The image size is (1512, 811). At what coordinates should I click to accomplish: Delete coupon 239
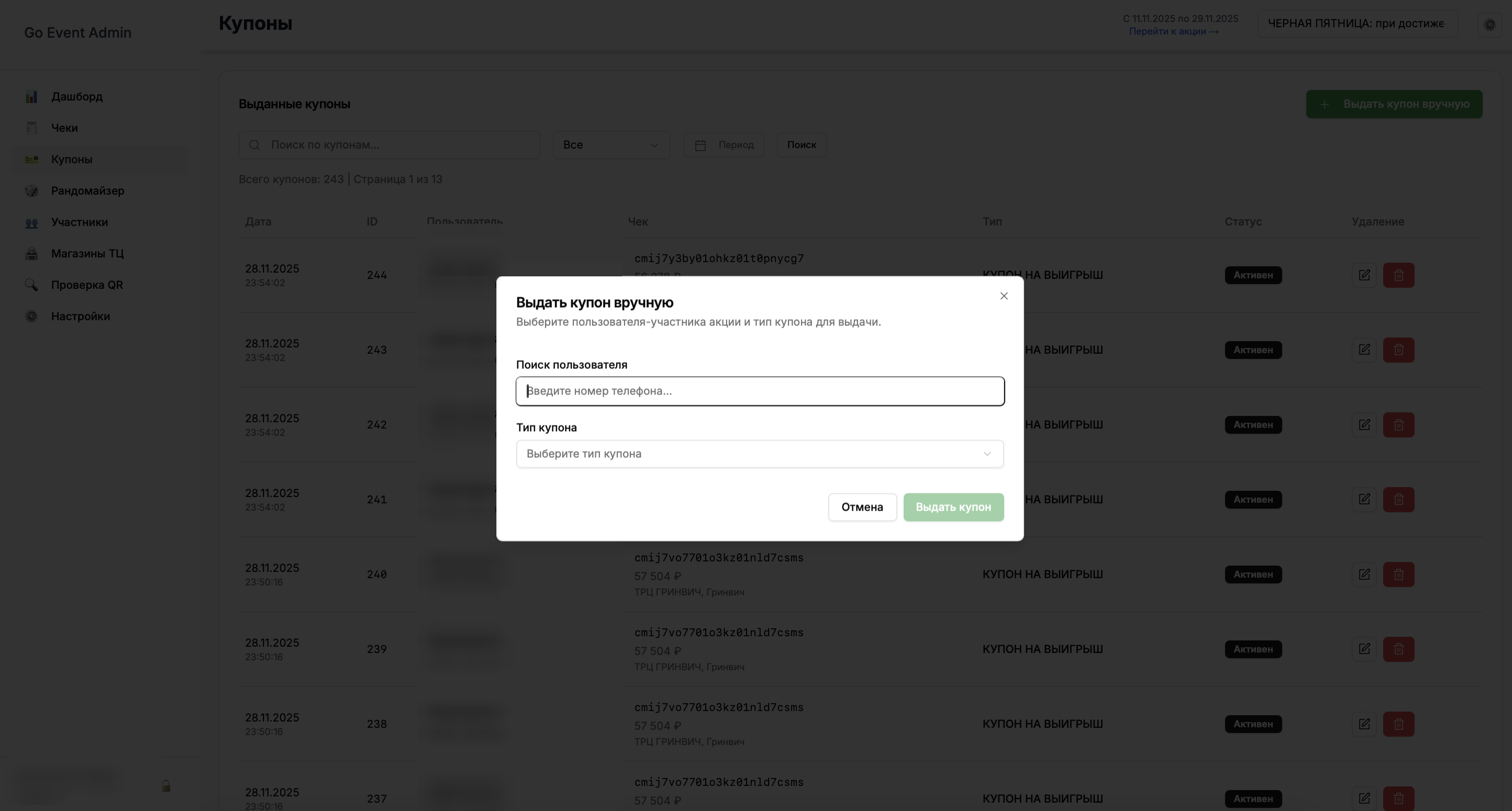pos(1399,649)
